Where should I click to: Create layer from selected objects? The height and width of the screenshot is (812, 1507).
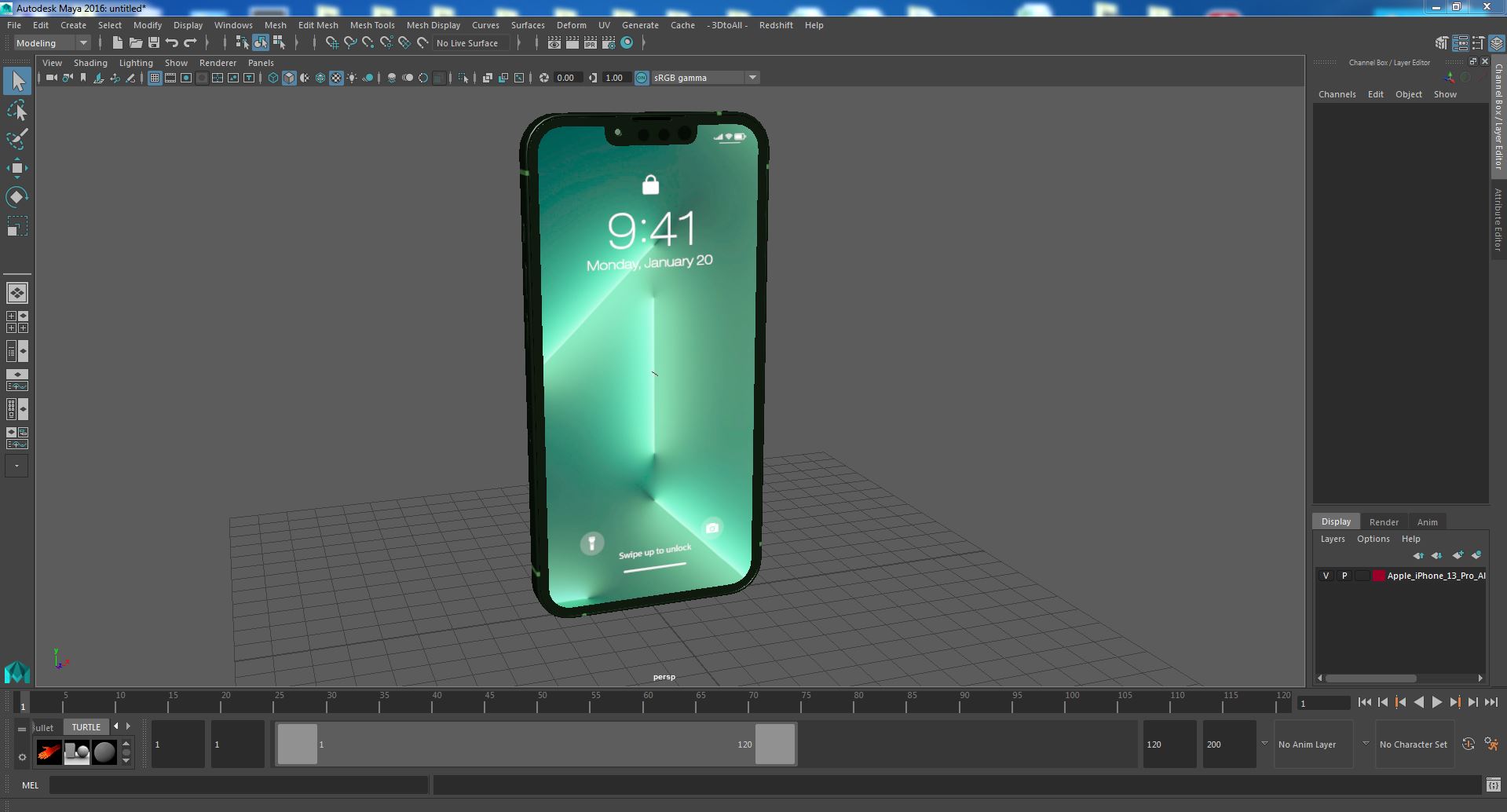(x=1476, y=555)
